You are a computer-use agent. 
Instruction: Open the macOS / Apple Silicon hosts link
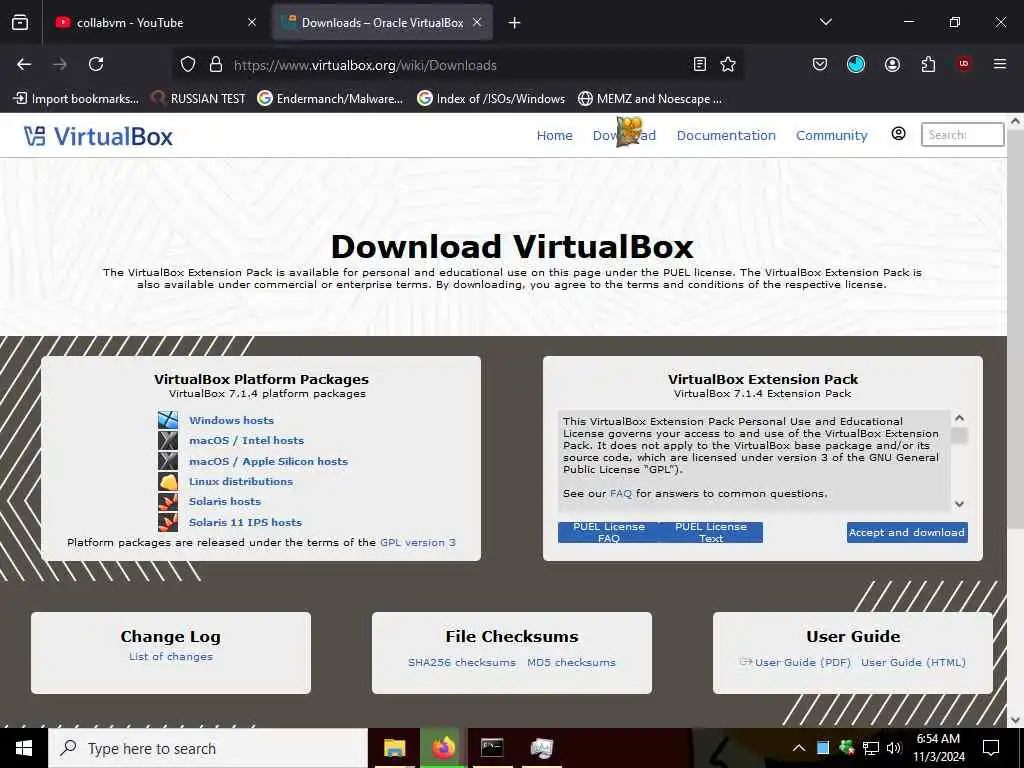(268, 461)
